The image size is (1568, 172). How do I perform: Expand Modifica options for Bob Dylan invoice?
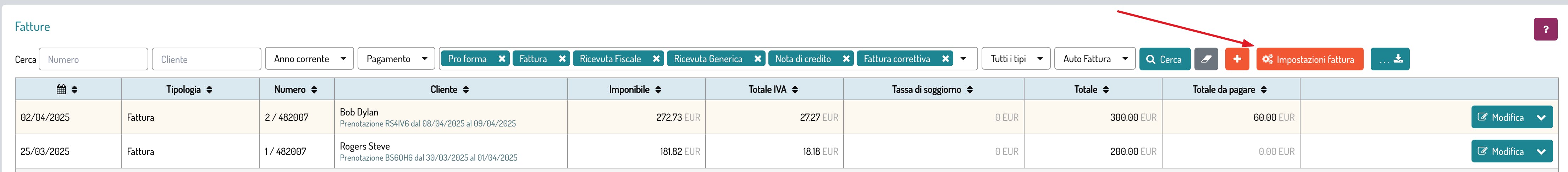[x=1541, y=118]
